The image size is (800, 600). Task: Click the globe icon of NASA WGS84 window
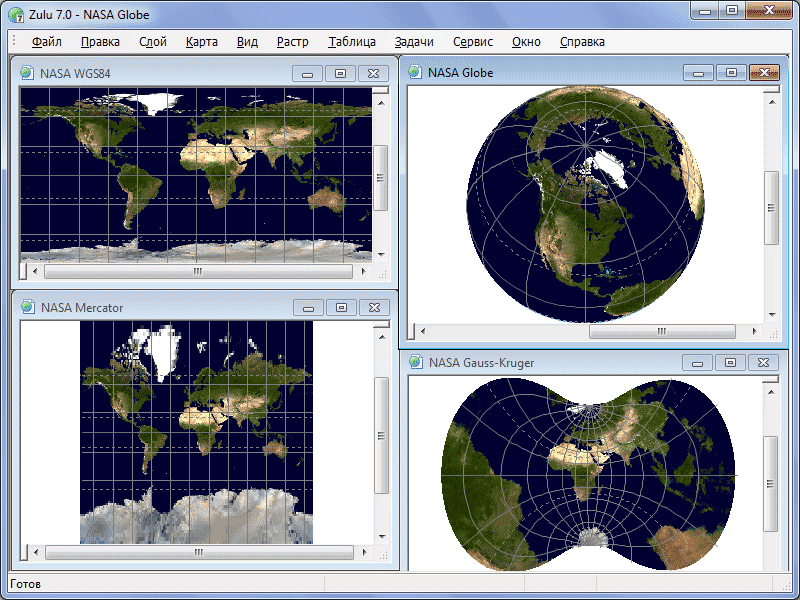pyautogui.click(x=27, y=73)
